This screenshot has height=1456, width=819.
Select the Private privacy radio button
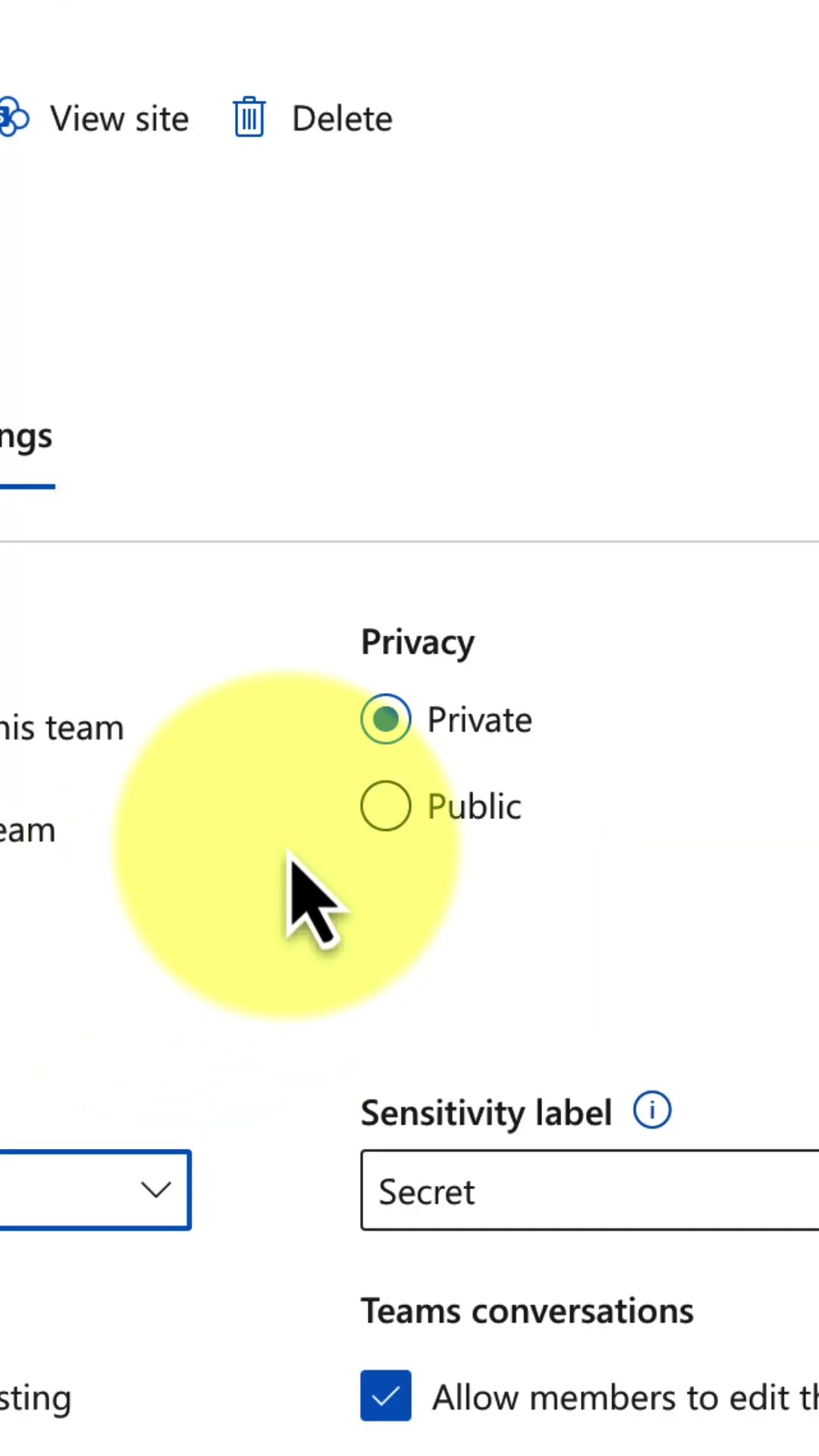click(386, 719)
